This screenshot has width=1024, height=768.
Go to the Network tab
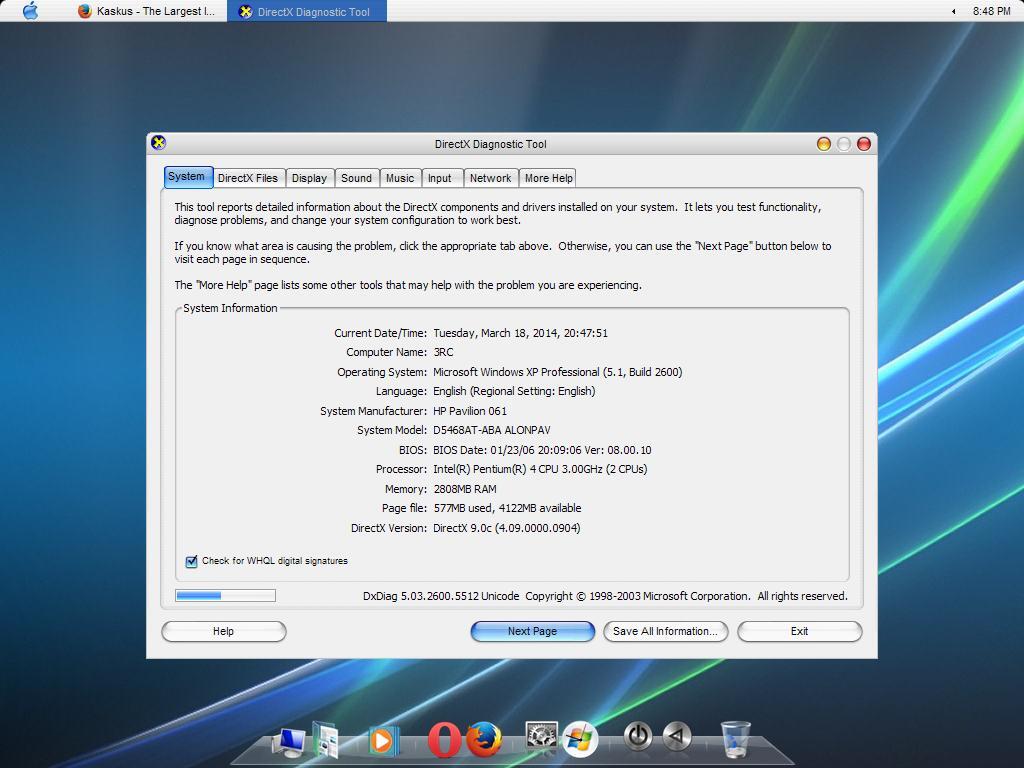[490, 178]
